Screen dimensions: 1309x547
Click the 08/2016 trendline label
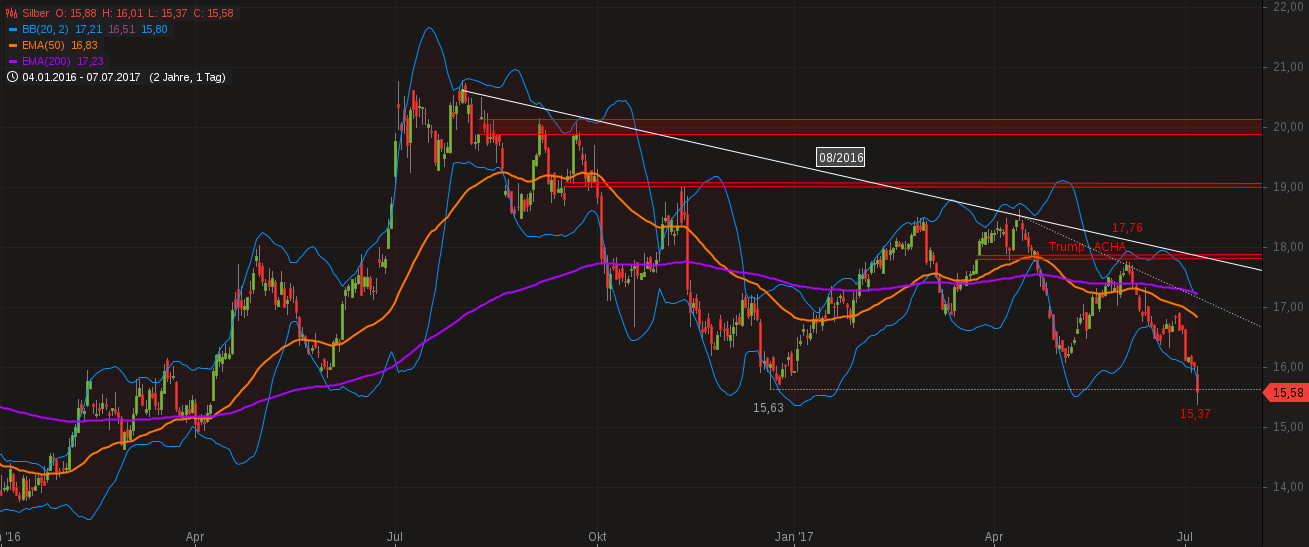point(840,157)
